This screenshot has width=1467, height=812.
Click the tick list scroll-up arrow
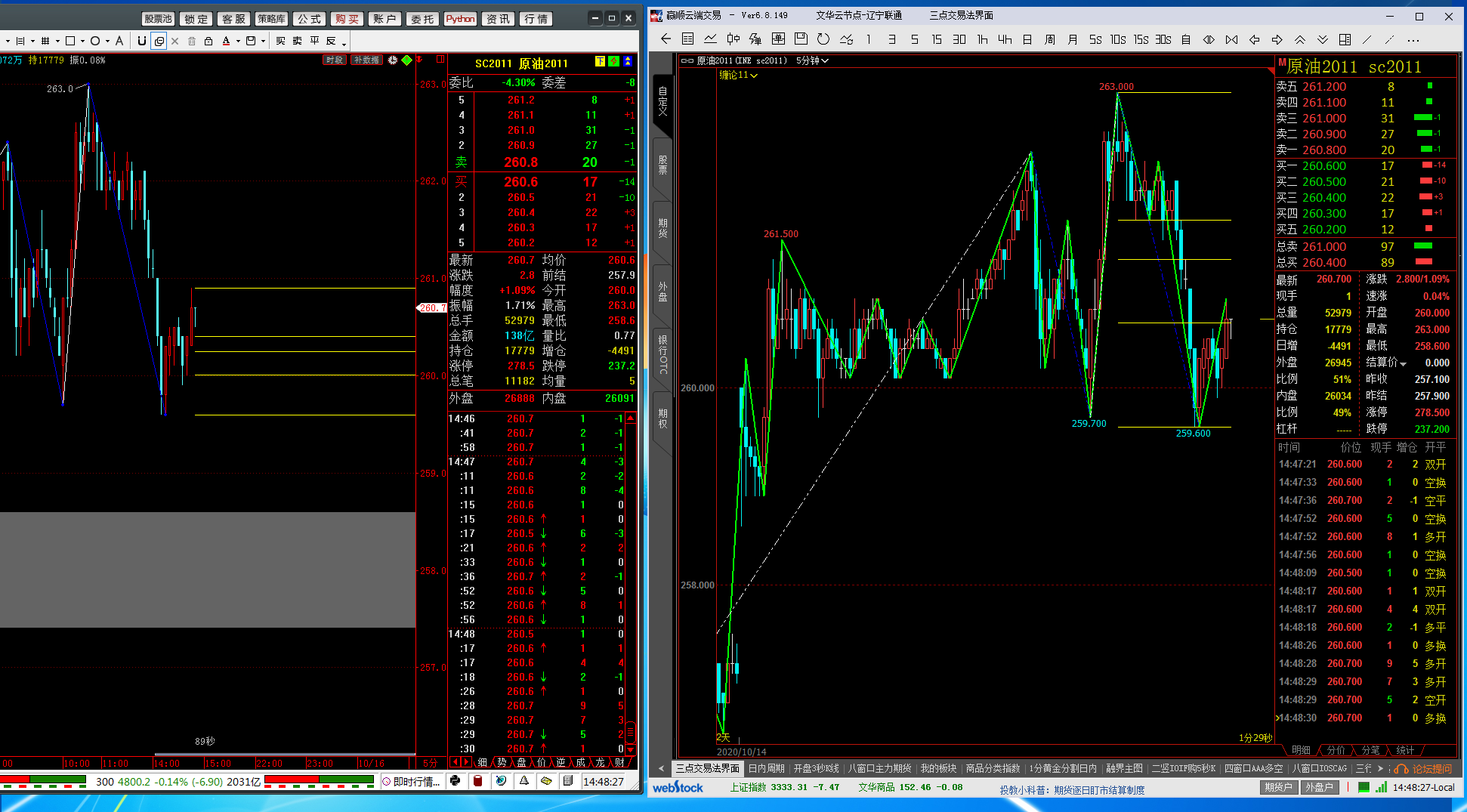pyautogui.click(x=631, y=418)
